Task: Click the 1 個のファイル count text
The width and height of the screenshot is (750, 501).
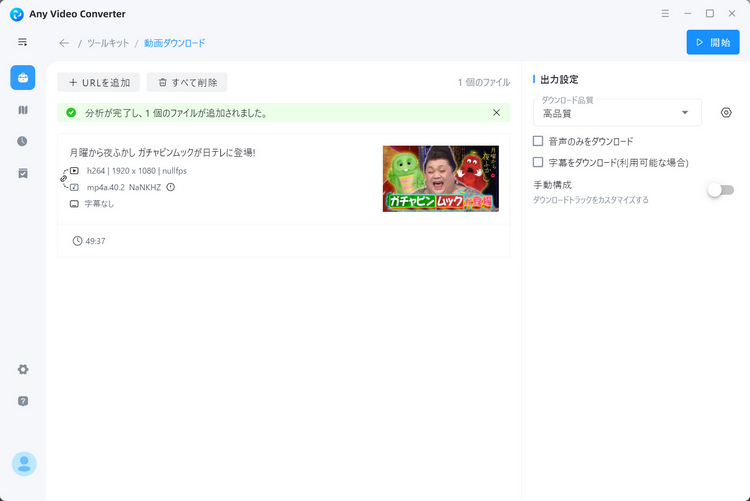Action: pos(484,82)
